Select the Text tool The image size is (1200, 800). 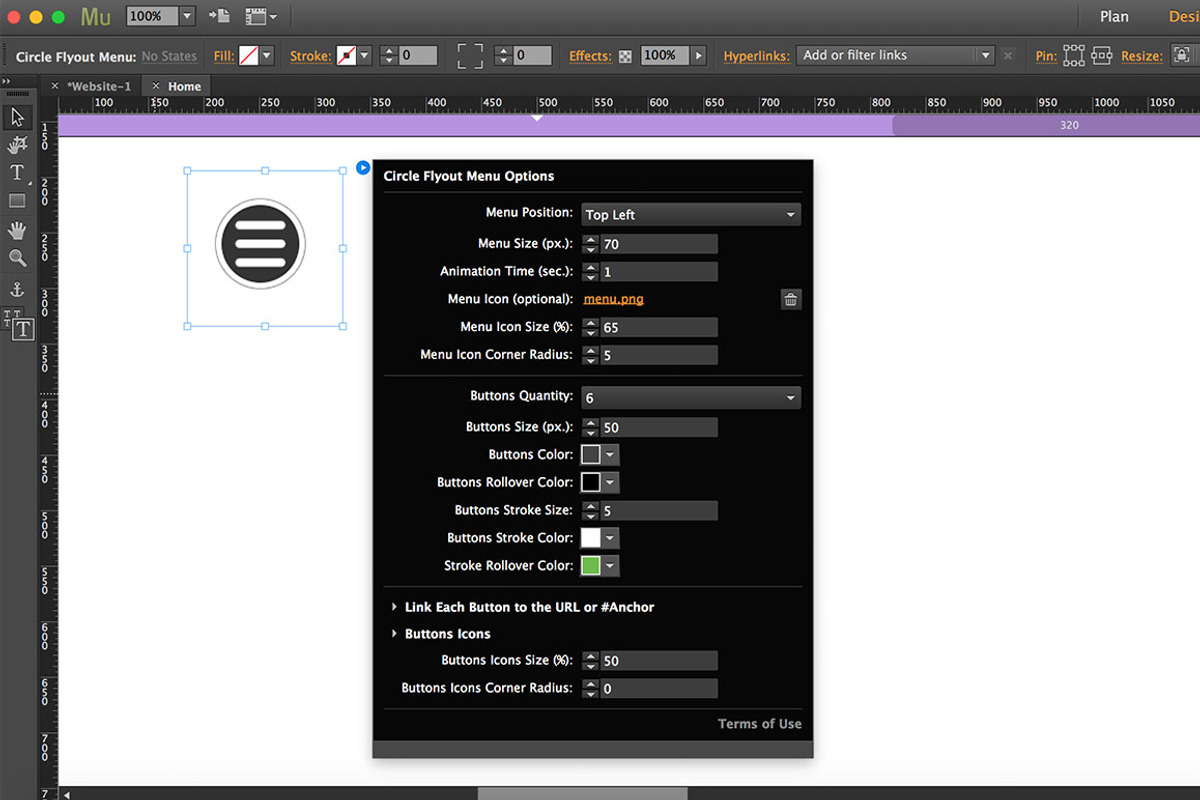pos(20,172)
